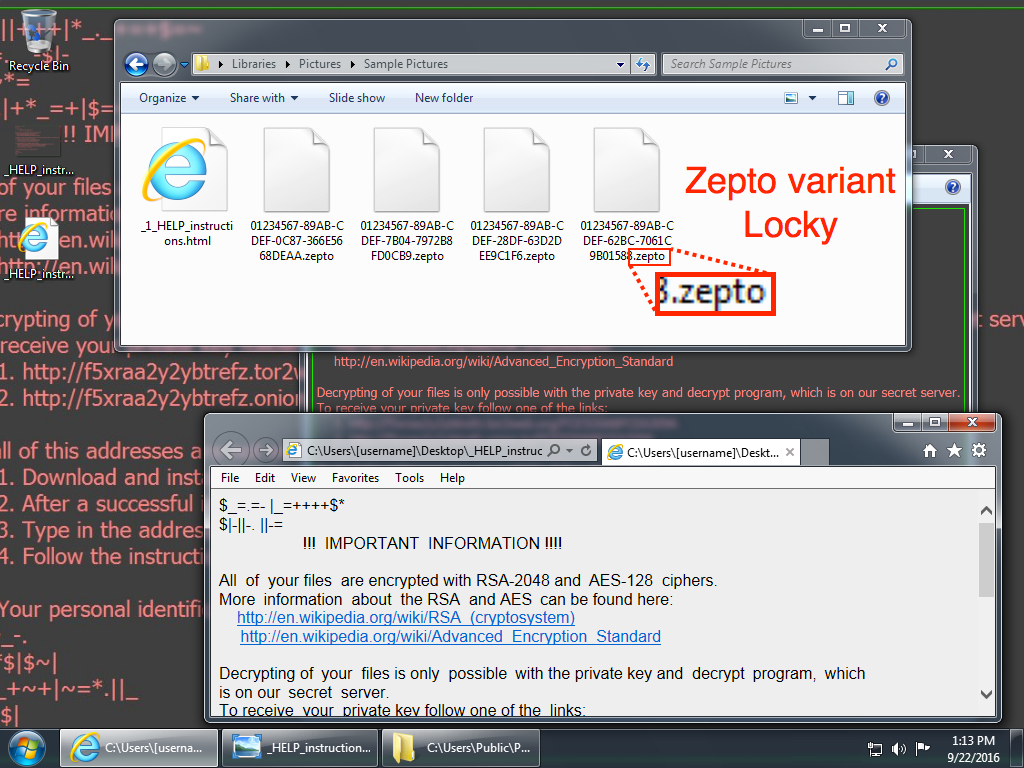Screen dimensions: 1024x768
Task: Go forward in the Explorer window
Action: 165,64
